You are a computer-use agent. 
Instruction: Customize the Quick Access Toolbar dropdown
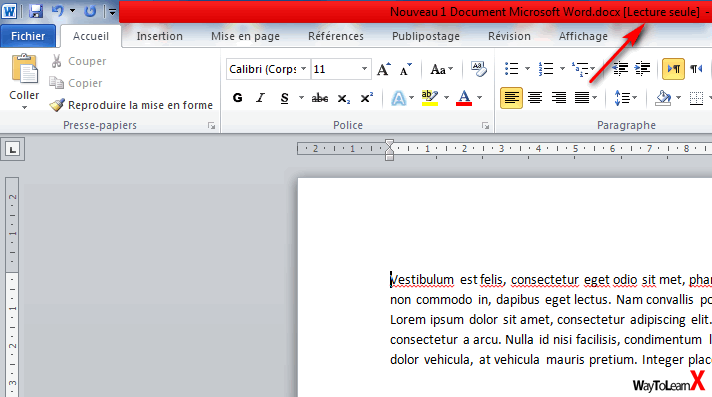112,12
